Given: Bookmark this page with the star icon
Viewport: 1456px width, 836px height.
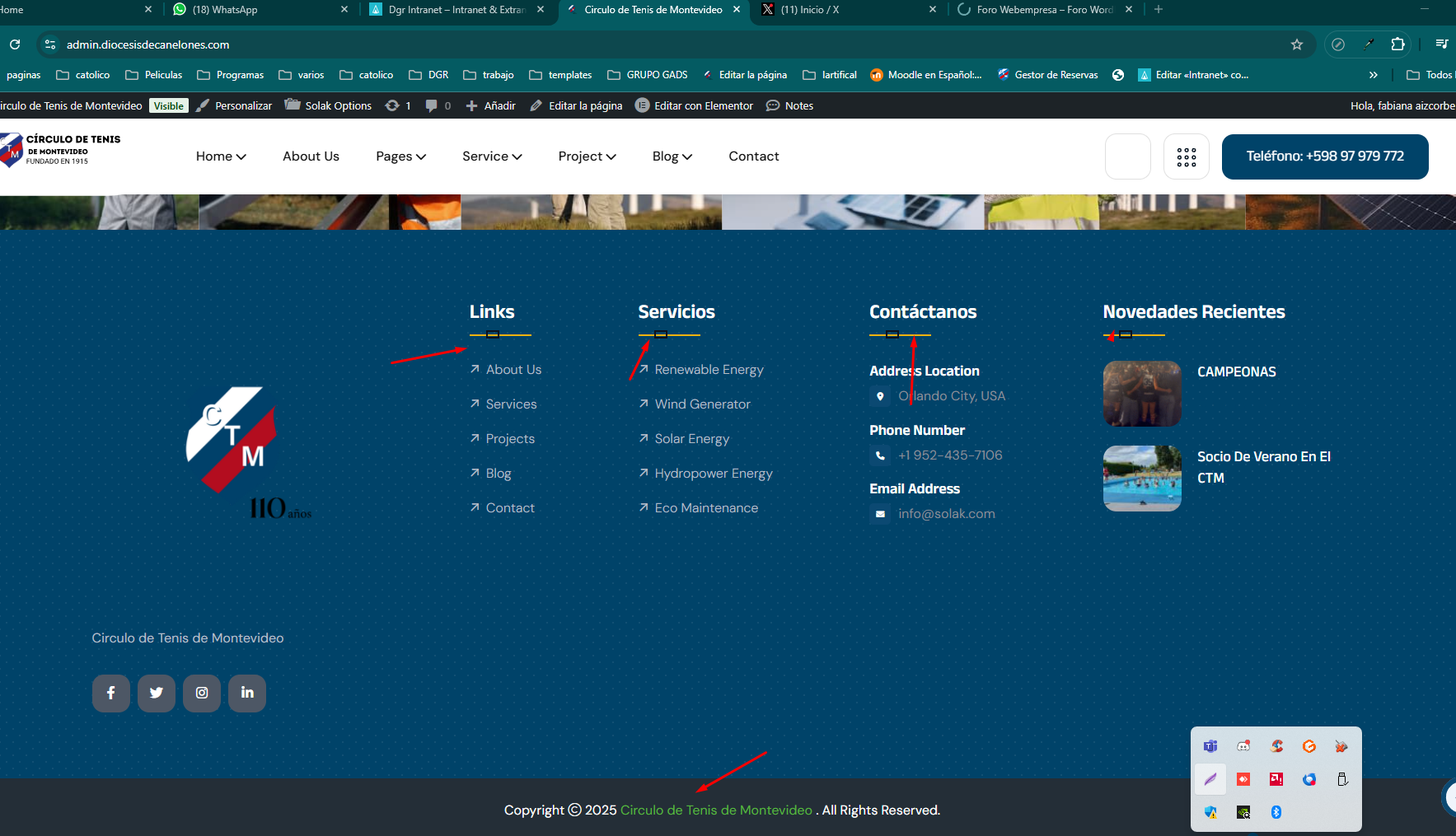Looking at the screenshot, I should (1296, 44).
